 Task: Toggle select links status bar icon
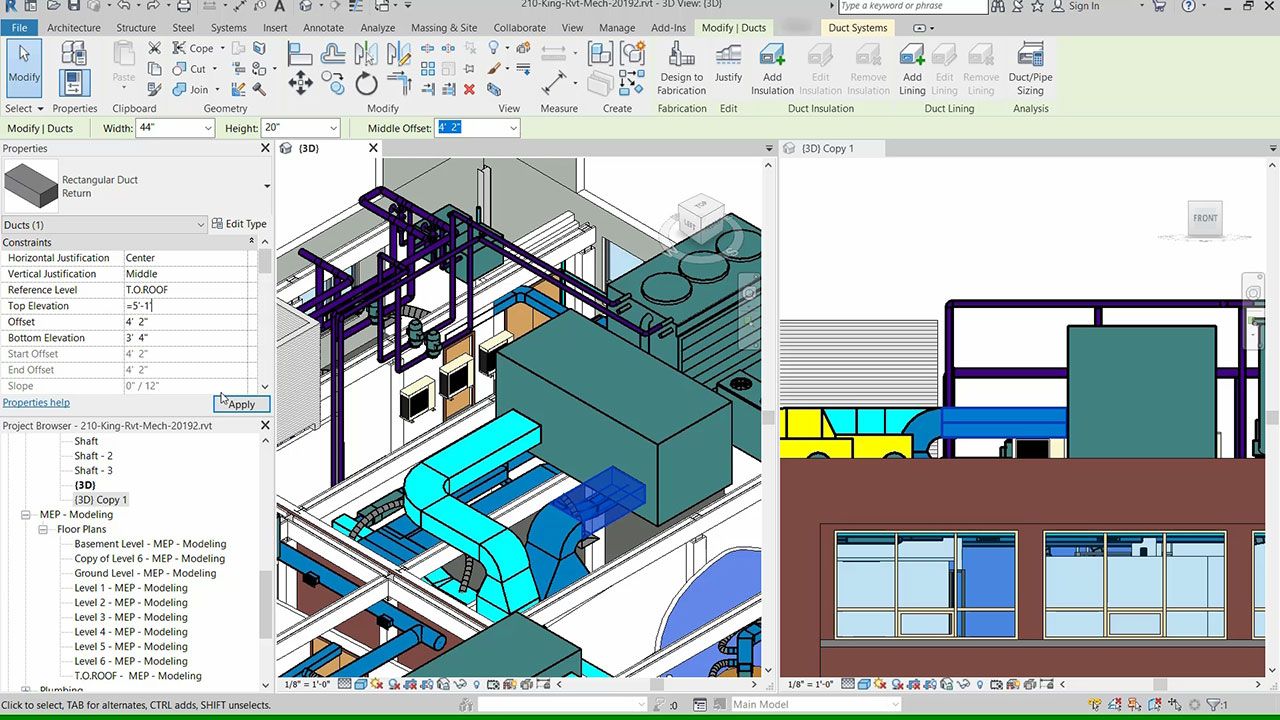1094,704
